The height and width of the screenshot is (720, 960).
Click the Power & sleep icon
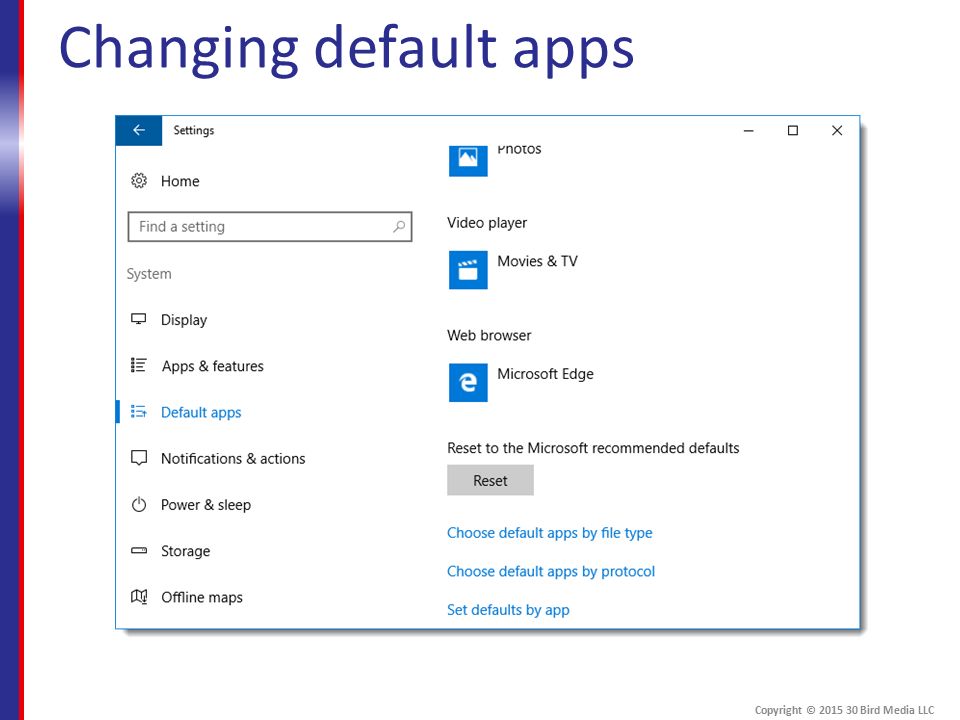pyautogui.click(x=139, y=504)
